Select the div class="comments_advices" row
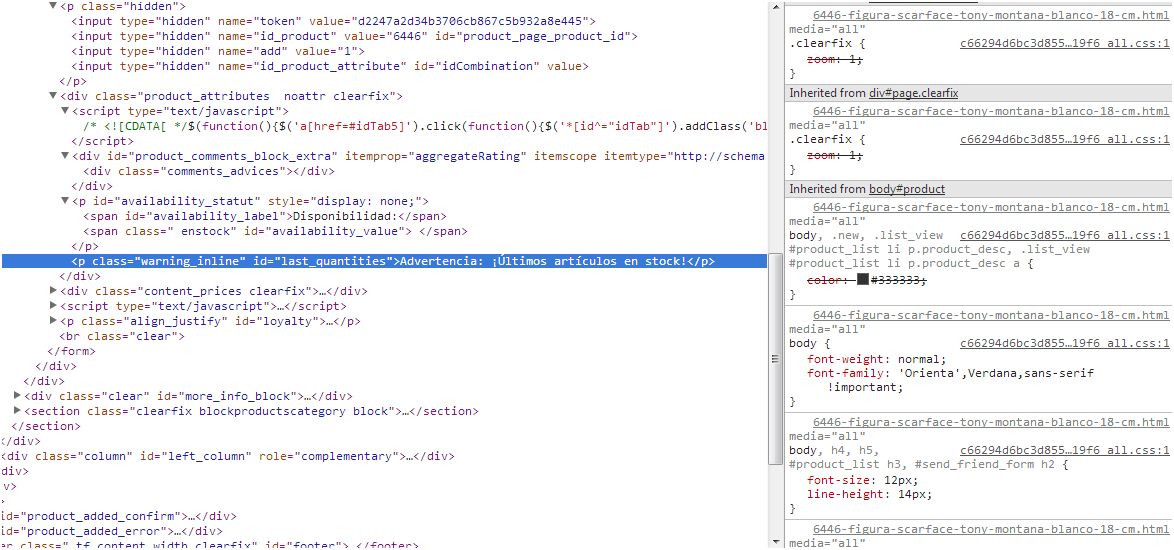The width and height of the screenshot is (1174, 550). (x=208, y=171)
